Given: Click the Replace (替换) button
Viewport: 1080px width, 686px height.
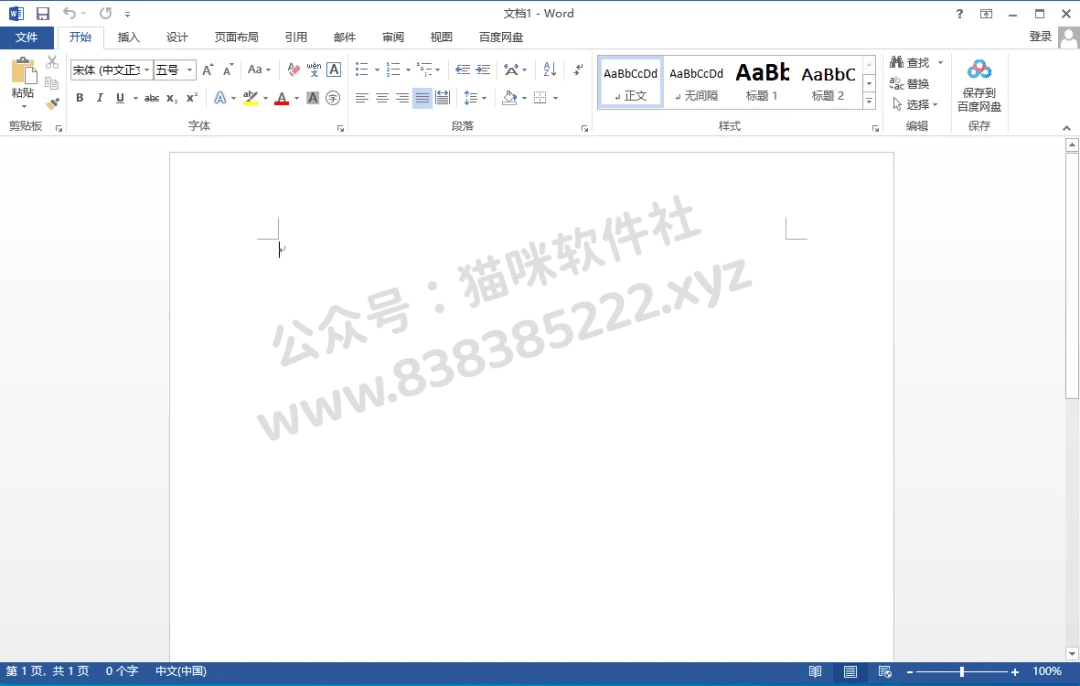Looking at the screenshot, I should (910, 83).
